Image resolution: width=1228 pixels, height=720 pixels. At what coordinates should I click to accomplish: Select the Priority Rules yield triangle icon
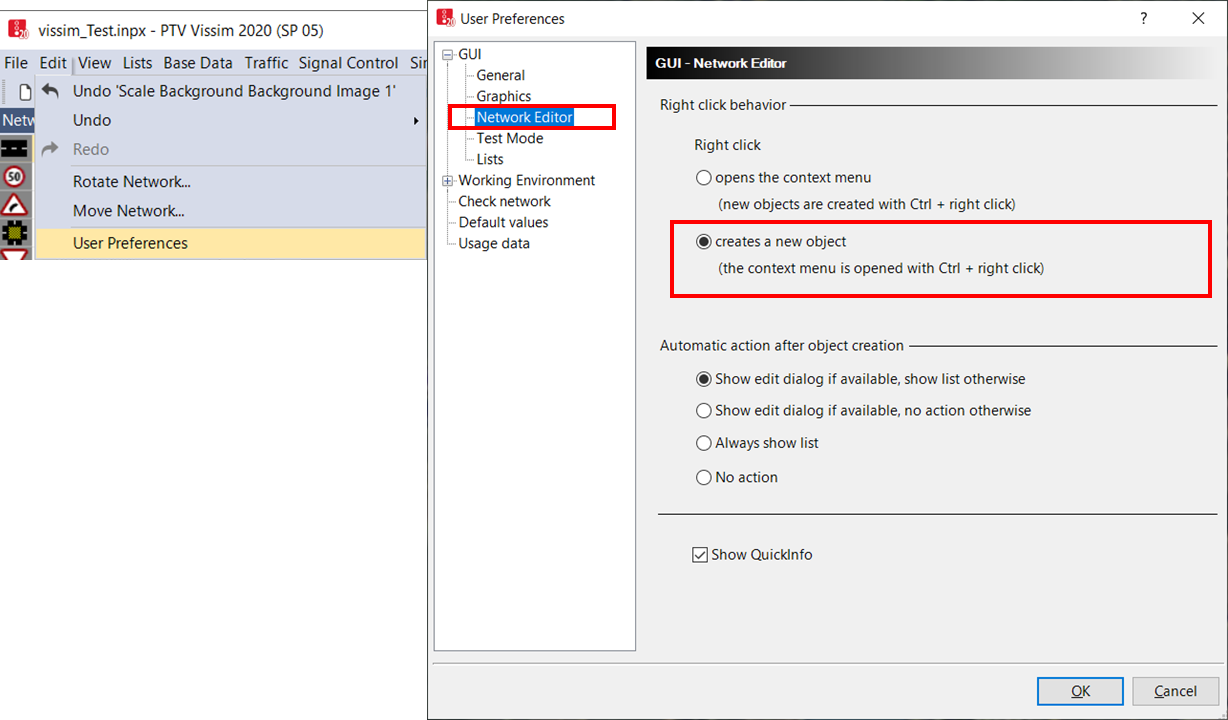click(14, 255)
